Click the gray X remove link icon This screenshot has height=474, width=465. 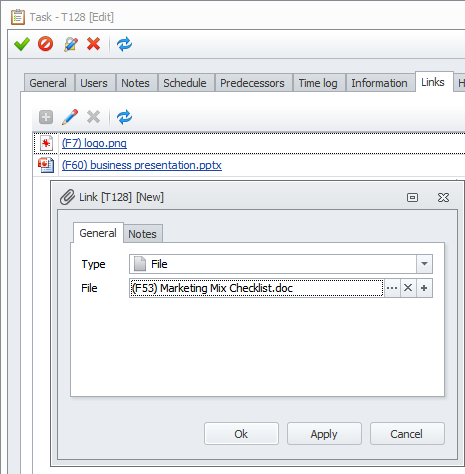(94, 117)
